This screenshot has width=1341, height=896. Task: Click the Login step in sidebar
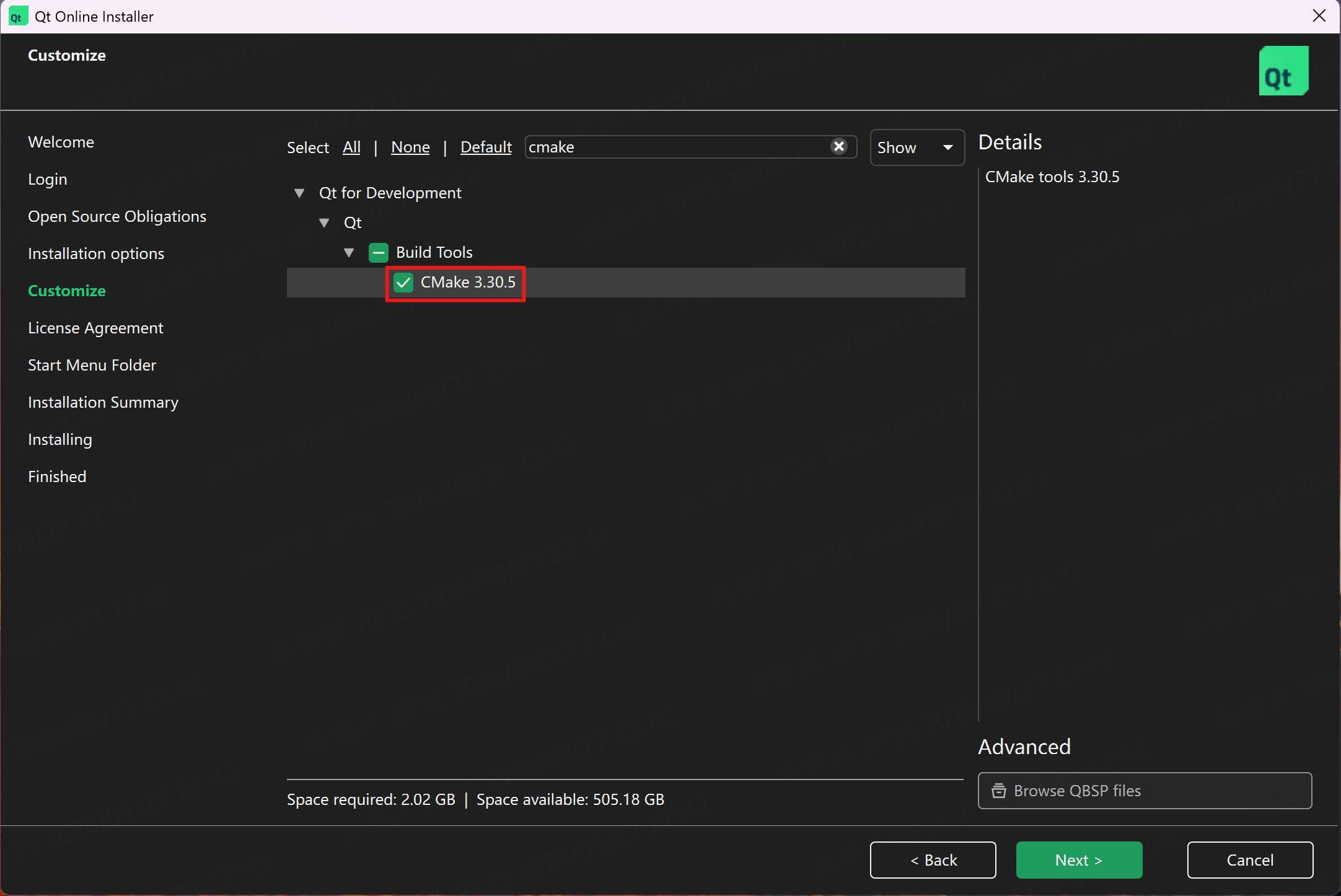(48, 180)
